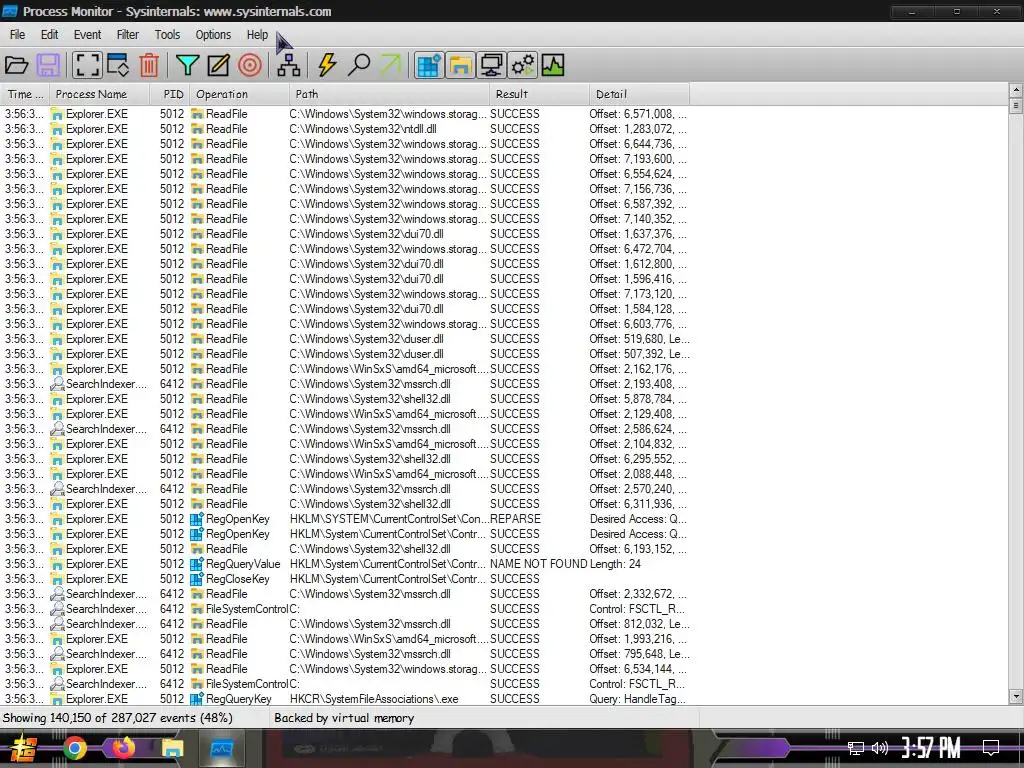Click Offset: 5,878,784 shell32.dll detail
The height and width of the screenshot is (768, 1024).
[638, 399]
